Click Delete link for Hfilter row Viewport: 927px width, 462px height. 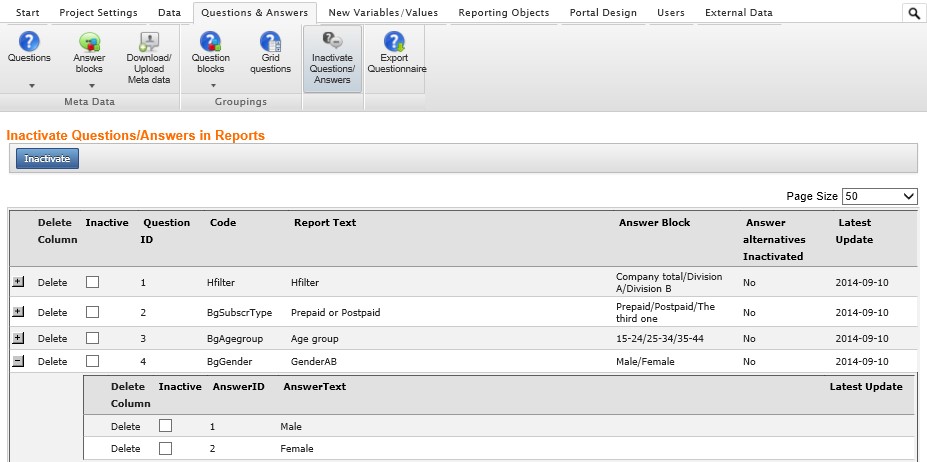click(53, 283)
